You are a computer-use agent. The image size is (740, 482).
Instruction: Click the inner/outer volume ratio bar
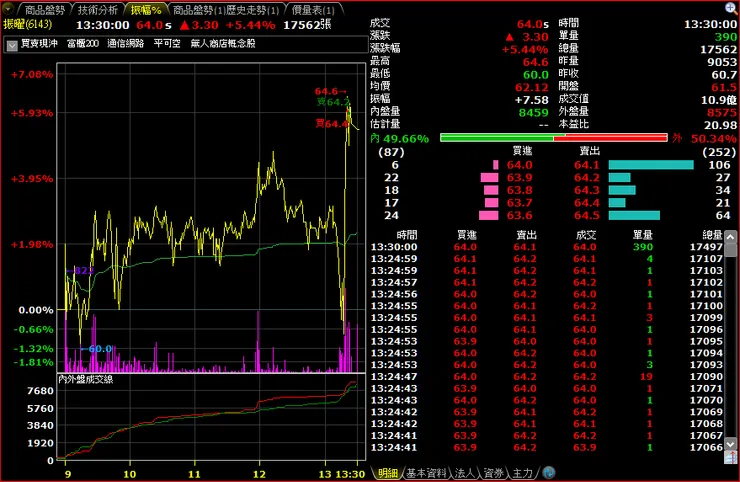coord(554,138)
